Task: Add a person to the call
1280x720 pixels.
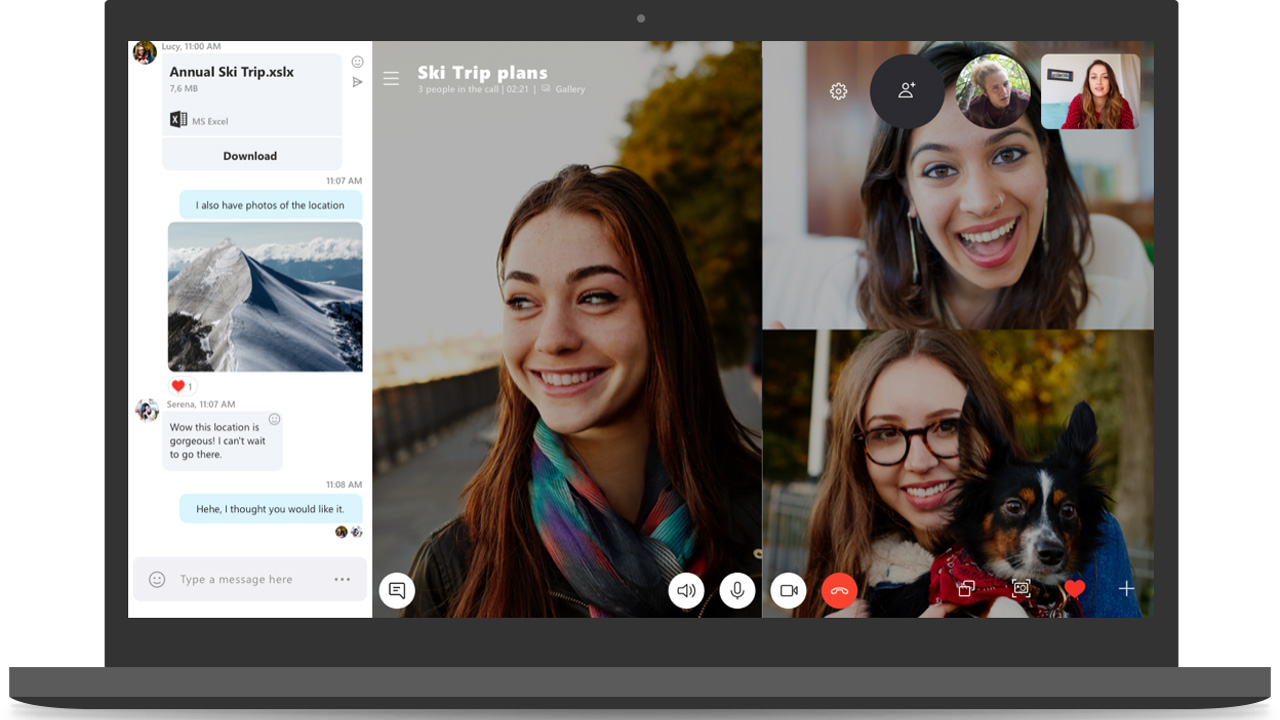Action: coord(907,91)
